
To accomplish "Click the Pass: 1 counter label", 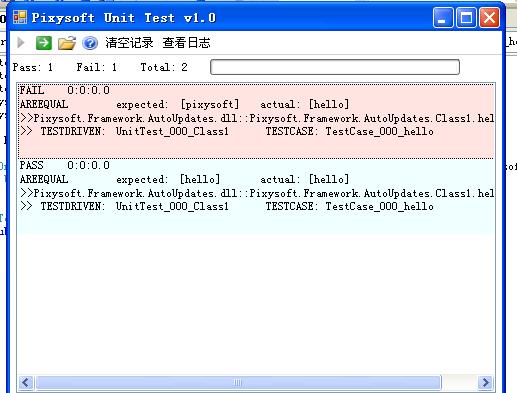I will point(33,67).
